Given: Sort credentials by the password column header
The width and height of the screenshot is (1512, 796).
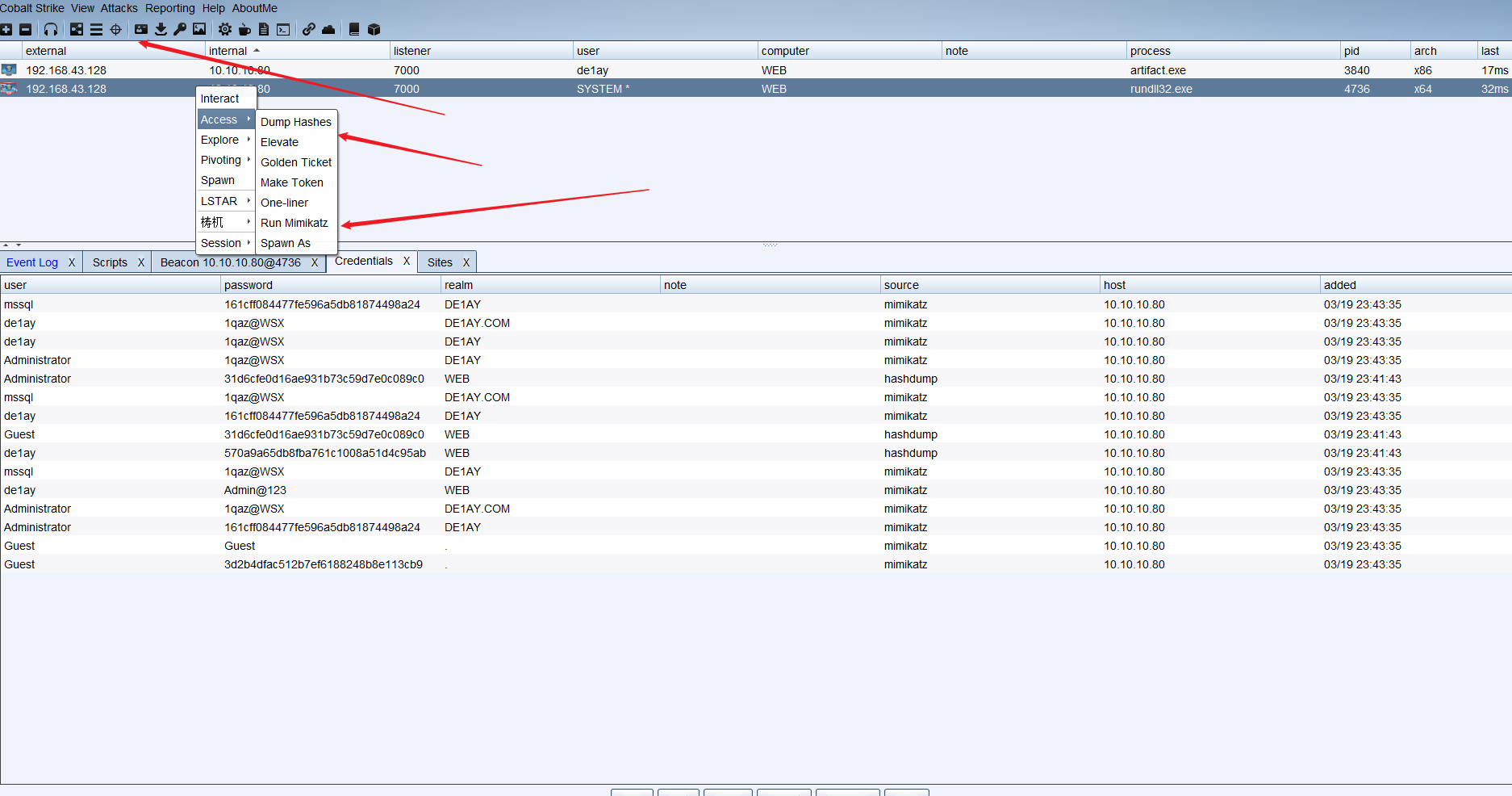Looking at the screenshot, I should 330,285.
